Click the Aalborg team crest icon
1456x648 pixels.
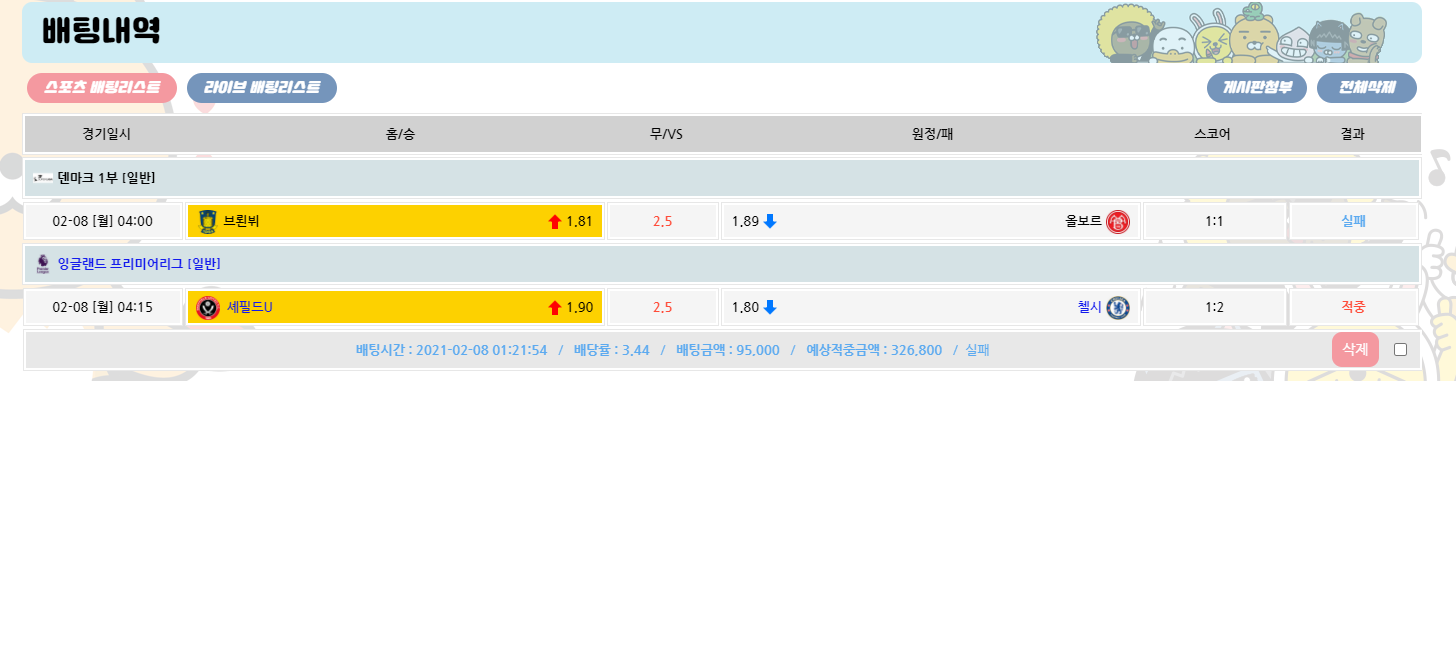click(x=1117, y=221)
